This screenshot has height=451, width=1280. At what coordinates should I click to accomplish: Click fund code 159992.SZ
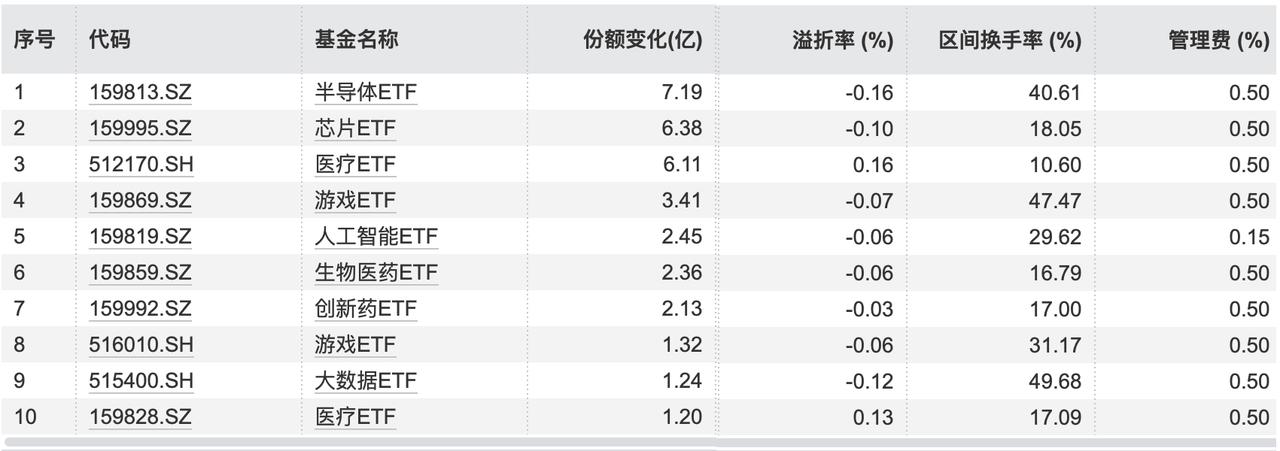pos(140,309)
